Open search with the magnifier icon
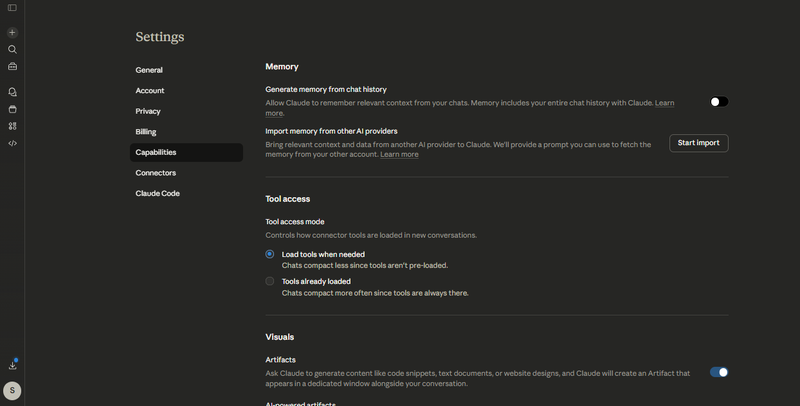Viewport: 800px width, 406px height. [12, 49]
